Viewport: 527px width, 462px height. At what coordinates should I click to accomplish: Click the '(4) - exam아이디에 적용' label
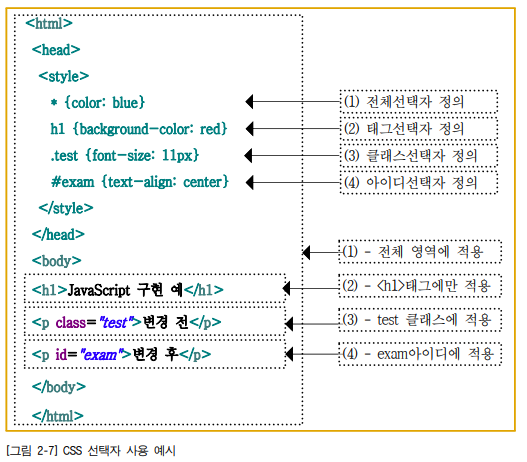click(420, 354)
